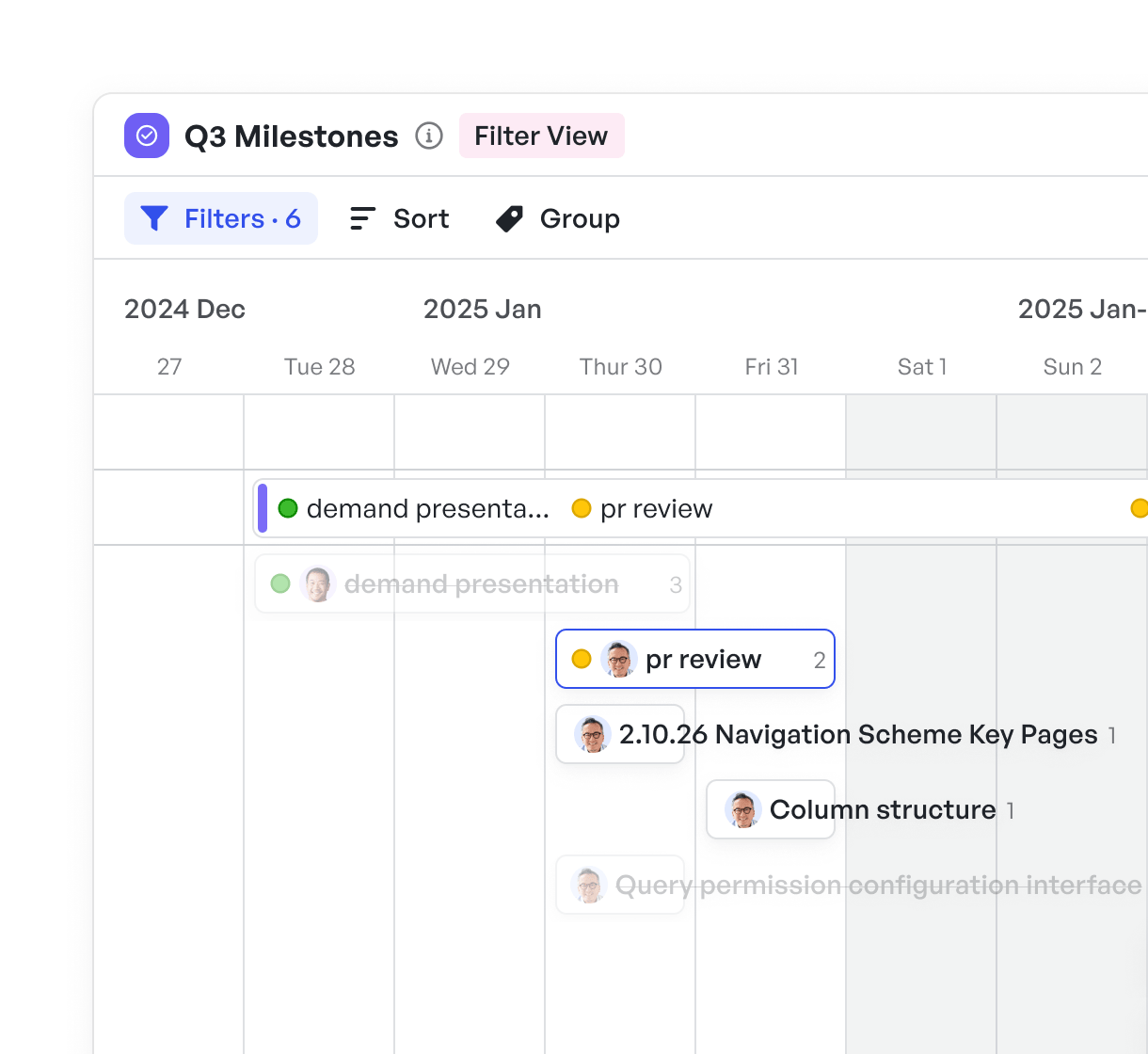Viewport: 1148px width, 1054px height.
Task: Open the Filters · 6 button
Action: click(221, 218)
